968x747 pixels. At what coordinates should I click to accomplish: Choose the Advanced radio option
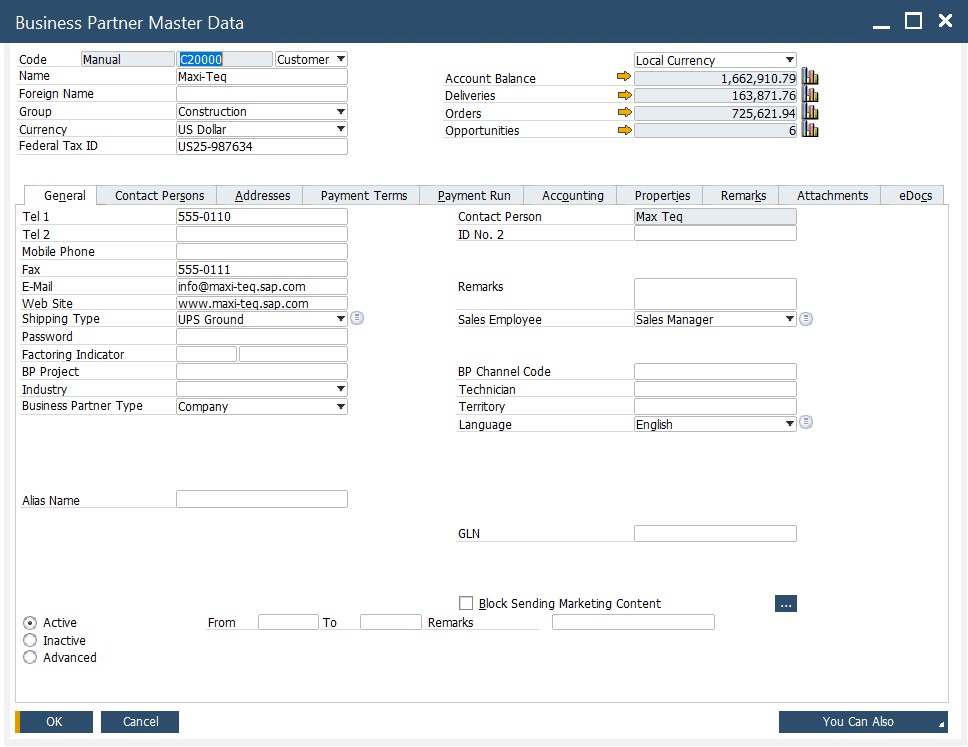point(30,657)
